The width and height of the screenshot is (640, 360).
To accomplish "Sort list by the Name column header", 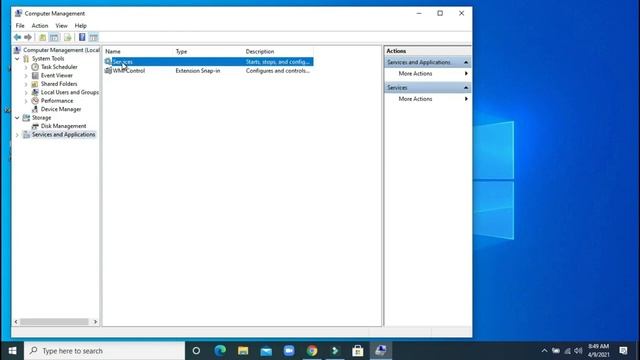I will pos(138,51).
